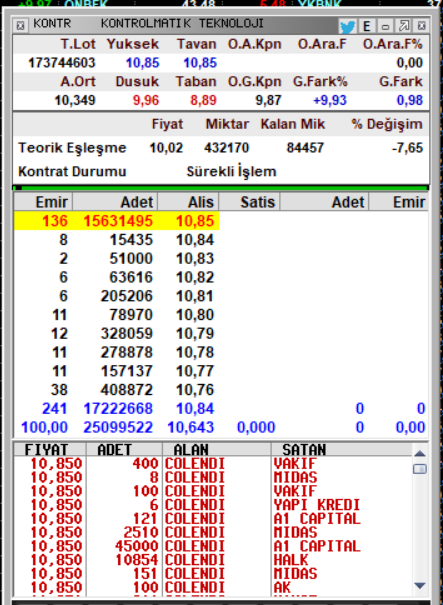Click the SATAN column header
This screenshot has width=443, height=605.
[342, 449]
